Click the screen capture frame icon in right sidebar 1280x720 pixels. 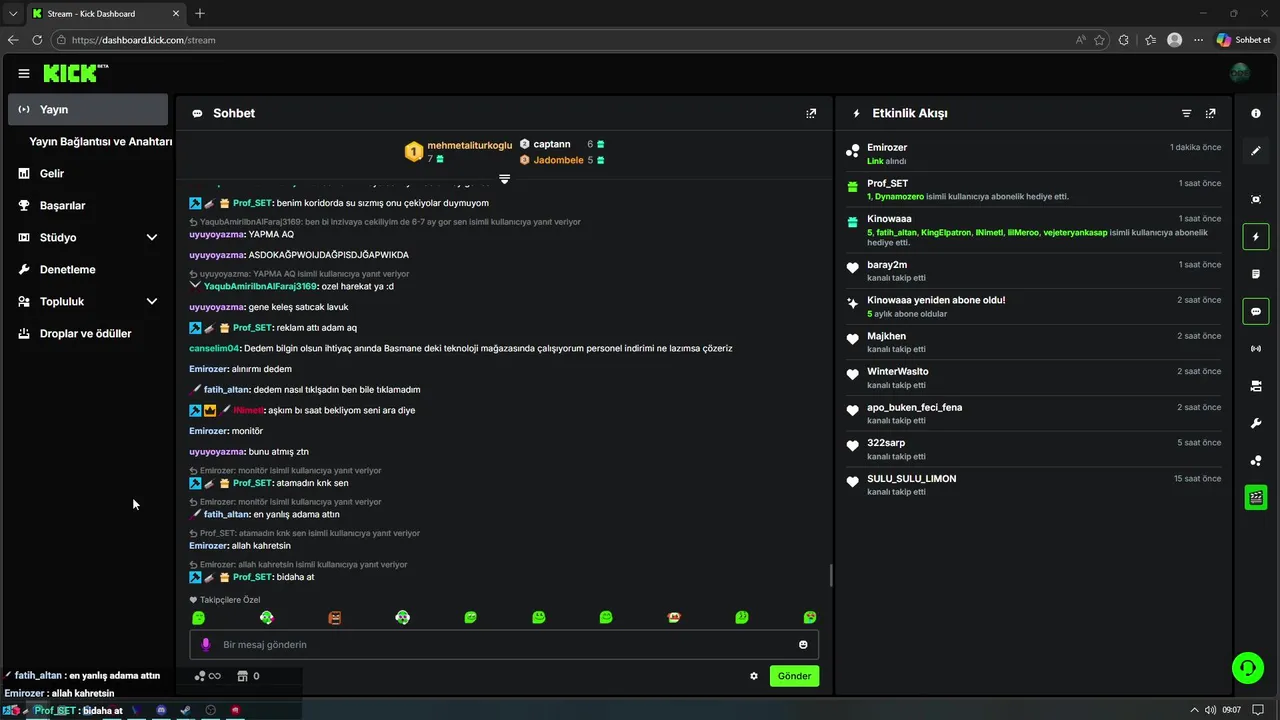point(1256,200)
